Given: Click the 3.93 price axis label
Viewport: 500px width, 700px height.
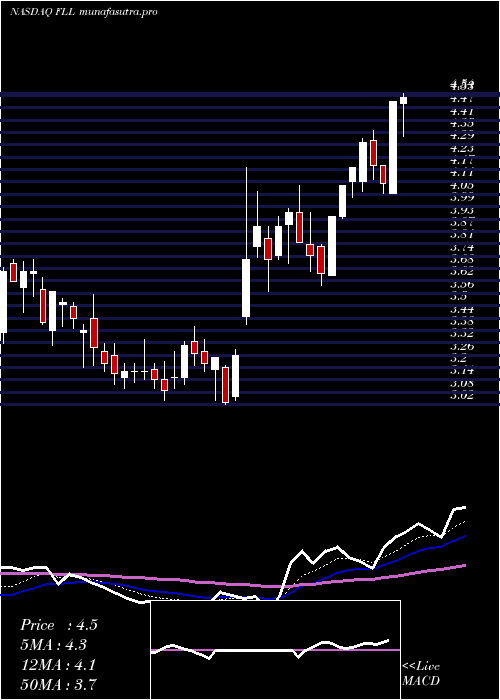Looking at the screenshot, I should tap(462, 210).
